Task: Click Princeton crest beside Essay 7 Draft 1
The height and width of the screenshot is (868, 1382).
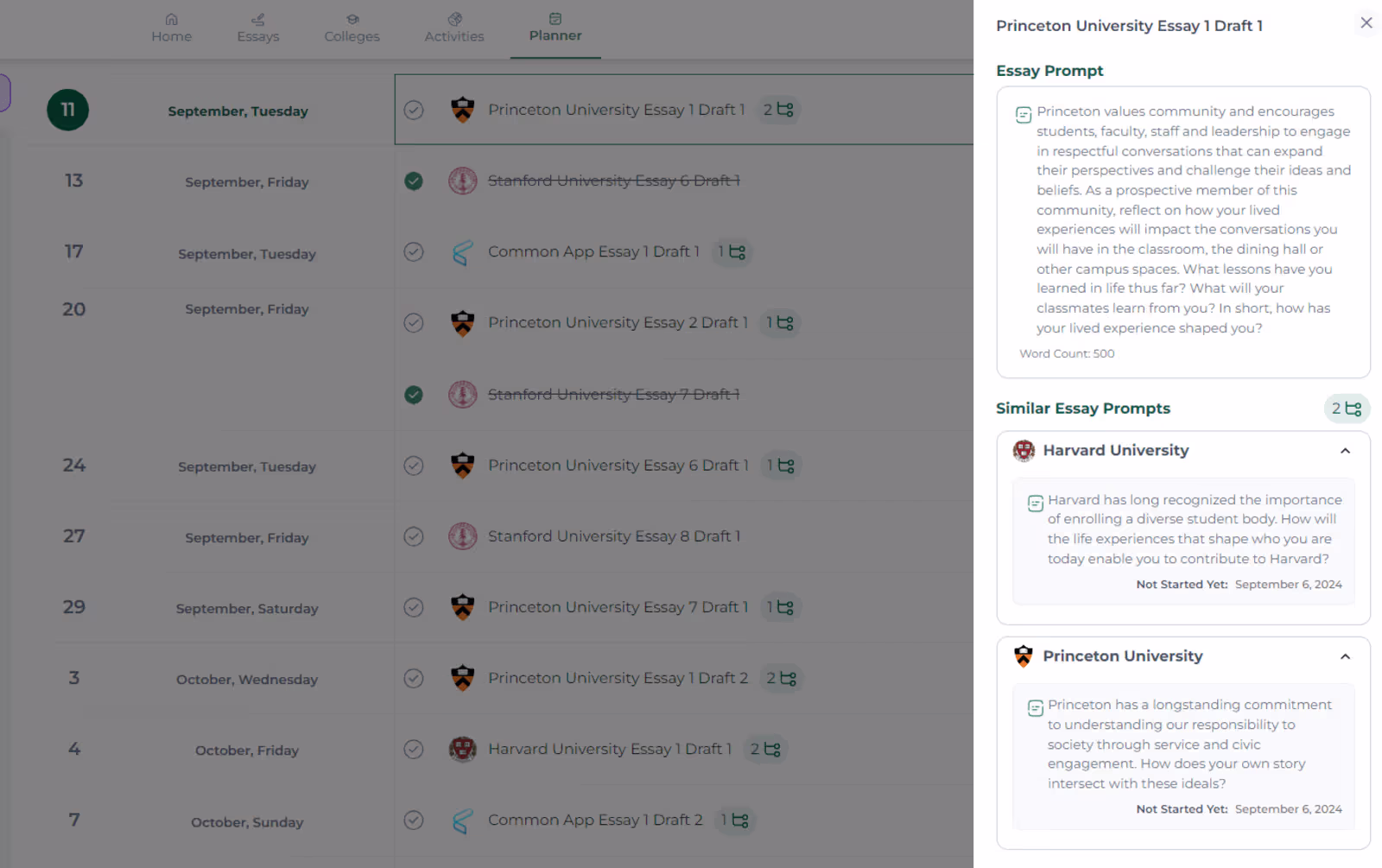Action: click(x=463, y=607)
